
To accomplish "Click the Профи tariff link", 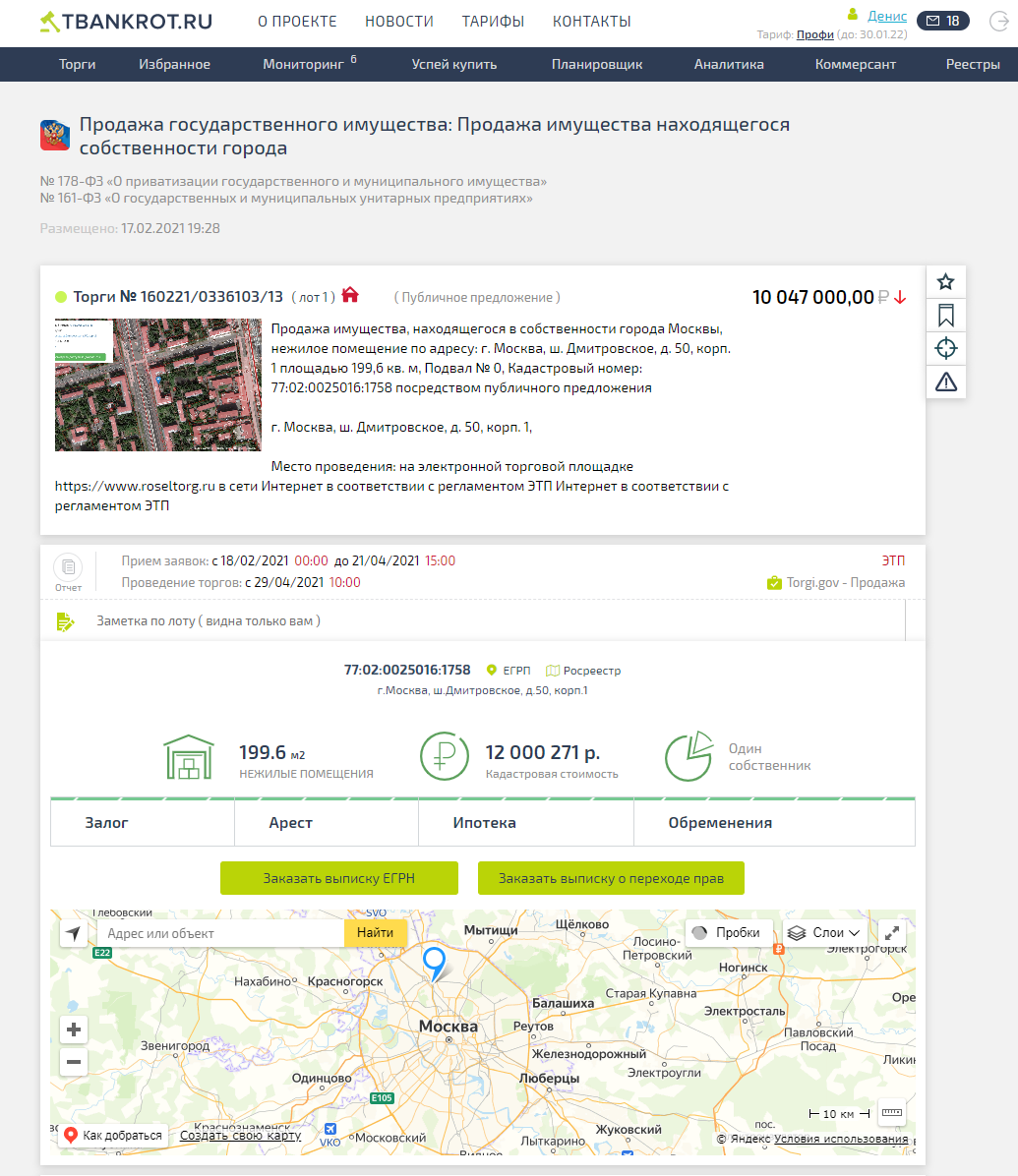I will [x=815, y=34].
